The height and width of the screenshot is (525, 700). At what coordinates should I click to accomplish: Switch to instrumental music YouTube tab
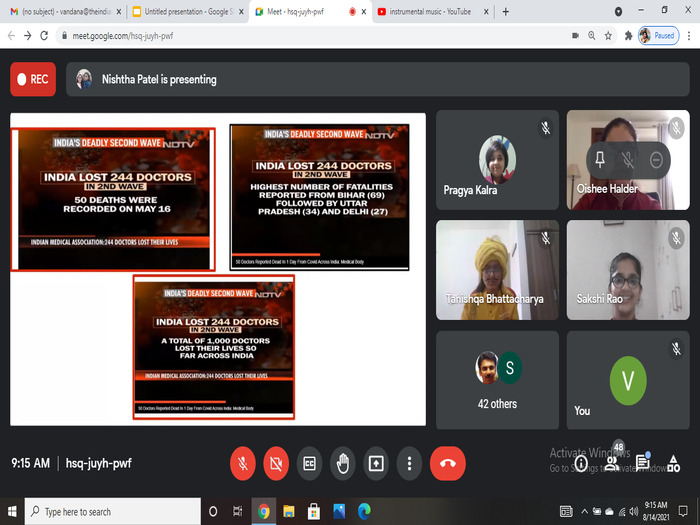point(432,12)
